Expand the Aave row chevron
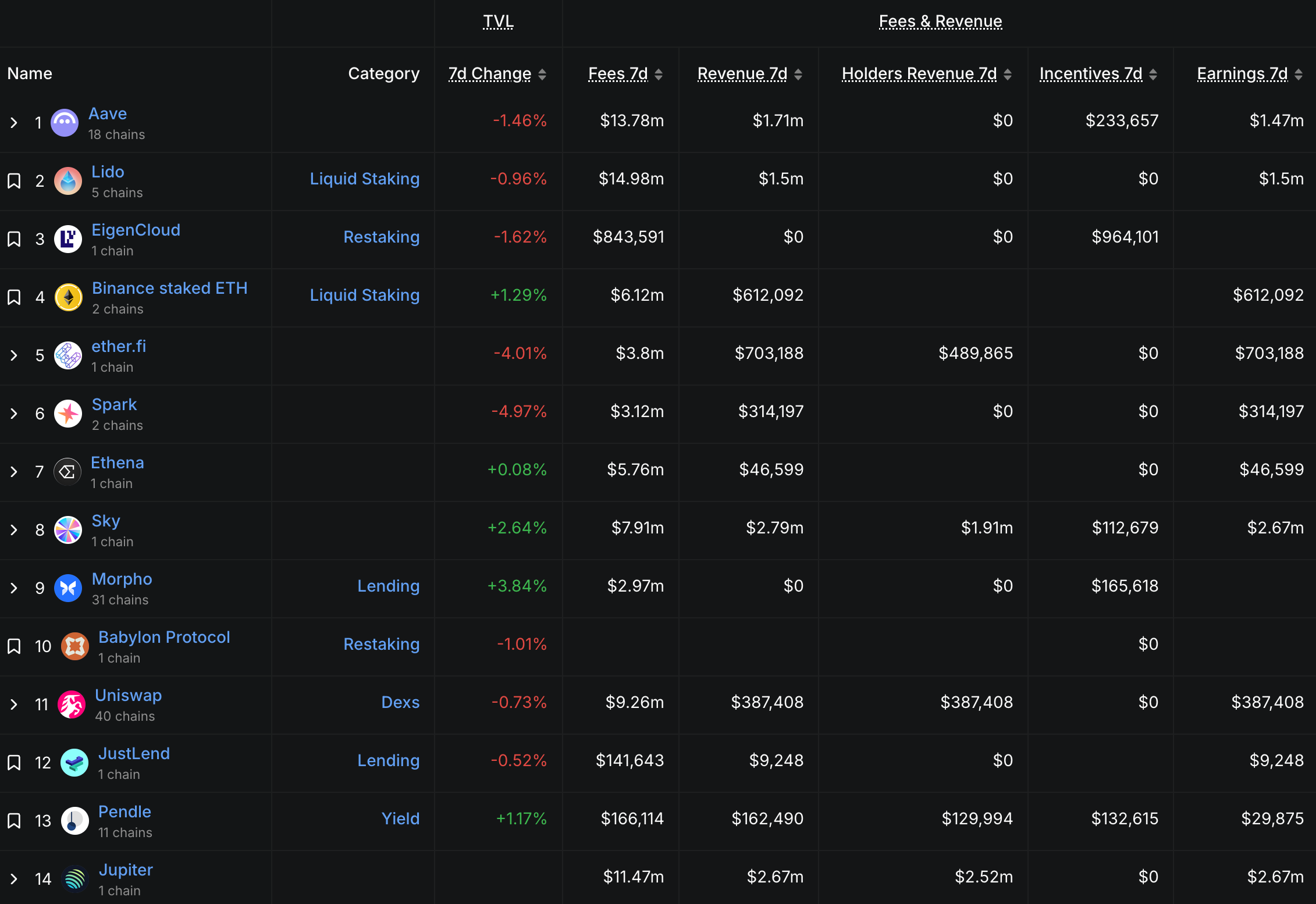The image size is (1316, 904). point(14,123)
